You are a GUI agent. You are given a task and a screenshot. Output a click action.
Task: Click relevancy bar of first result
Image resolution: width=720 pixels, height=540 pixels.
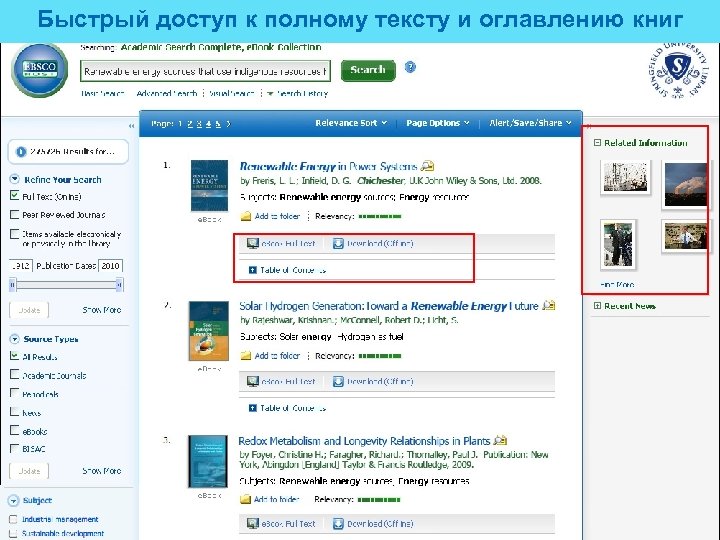pyautogui.click(x=380, y=216)
